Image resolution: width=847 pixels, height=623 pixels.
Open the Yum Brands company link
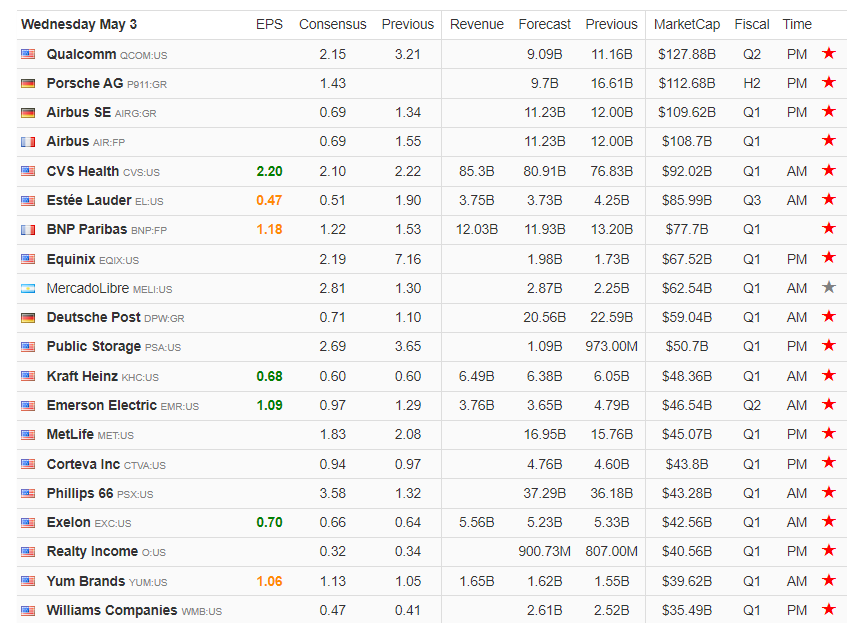tap(85, 581)
